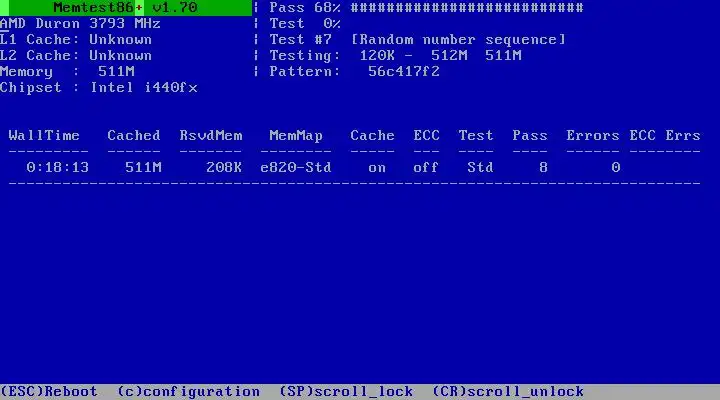This screenshot has width=720, height=400.
Task: Click the Testing range 120K - 512M
Action: coord(413,56)
